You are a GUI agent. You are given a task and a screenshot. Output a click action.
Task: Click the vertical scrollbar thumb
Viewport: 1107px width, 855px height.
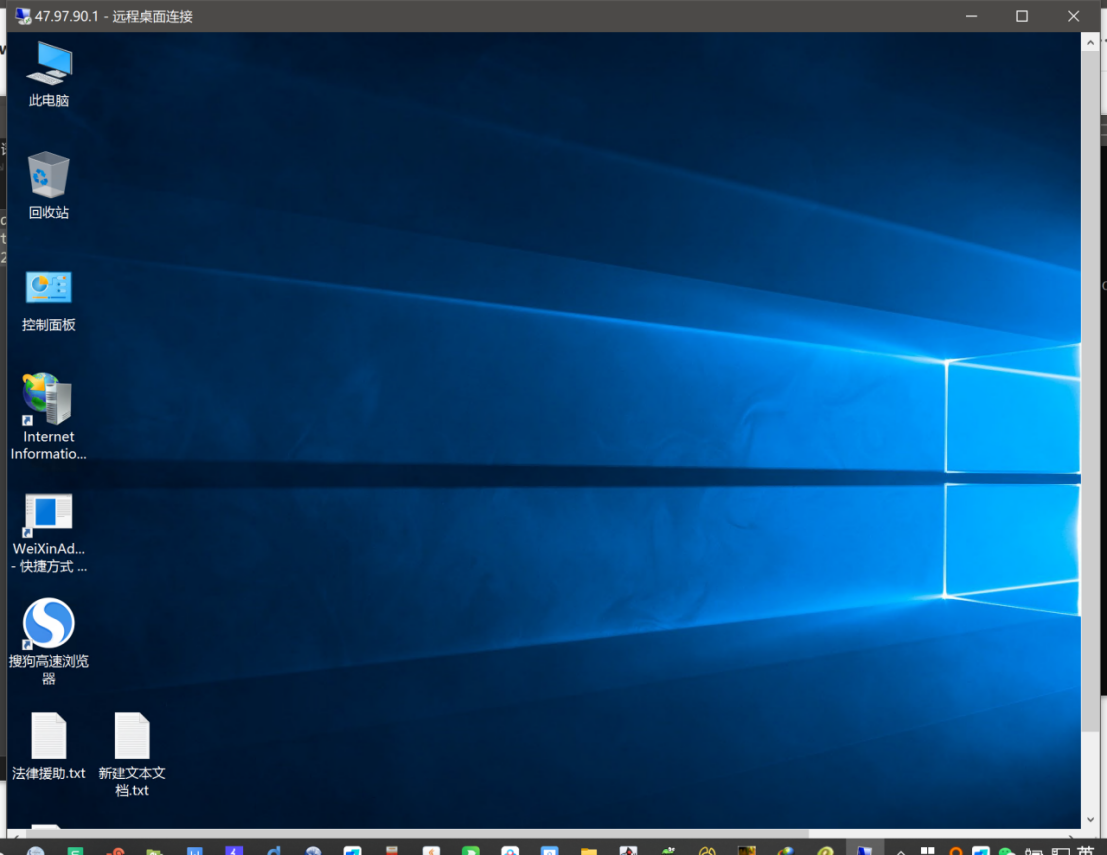pyautogui.click(x=1090, y=390)
